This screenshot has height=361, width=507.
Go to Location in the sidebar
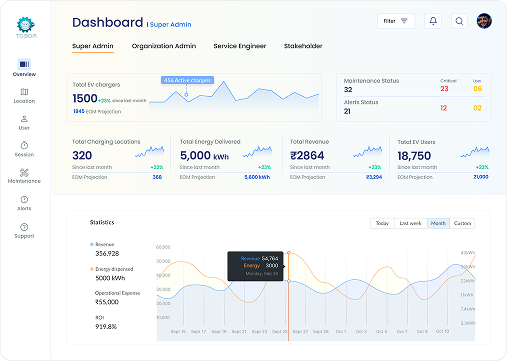click(x=24, y=92)
